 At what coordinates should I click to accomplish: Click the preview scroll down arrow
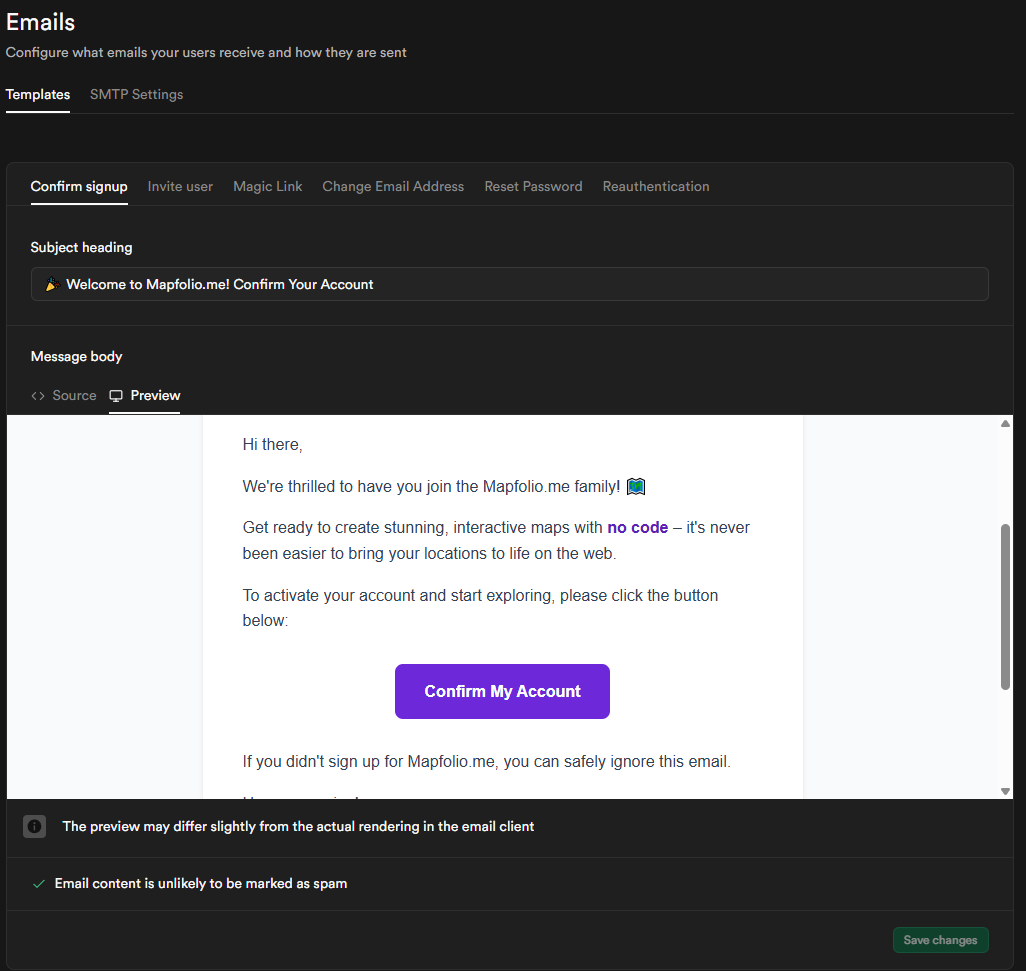click(x=1005, y=791)
